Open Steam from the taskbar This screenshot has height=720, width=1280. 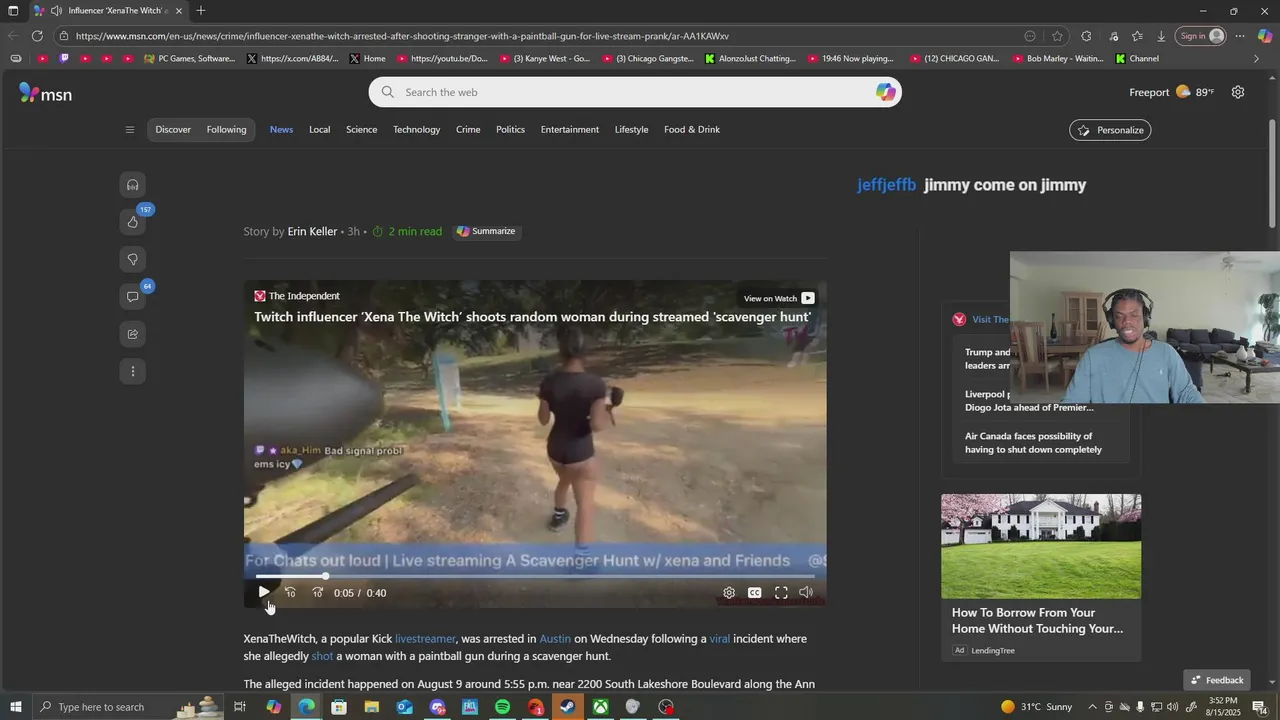(567, 707)
